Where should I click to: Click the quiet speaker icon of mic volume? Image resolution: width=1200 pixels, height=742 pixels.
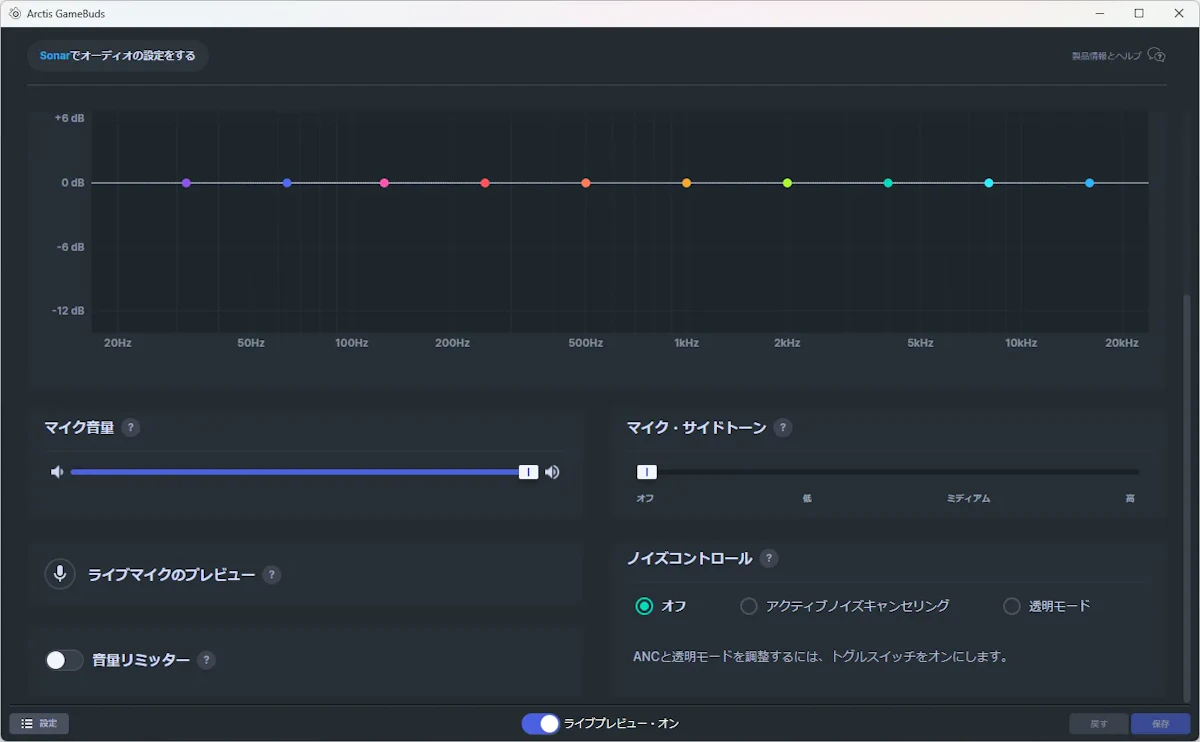[x=57, y=472]
